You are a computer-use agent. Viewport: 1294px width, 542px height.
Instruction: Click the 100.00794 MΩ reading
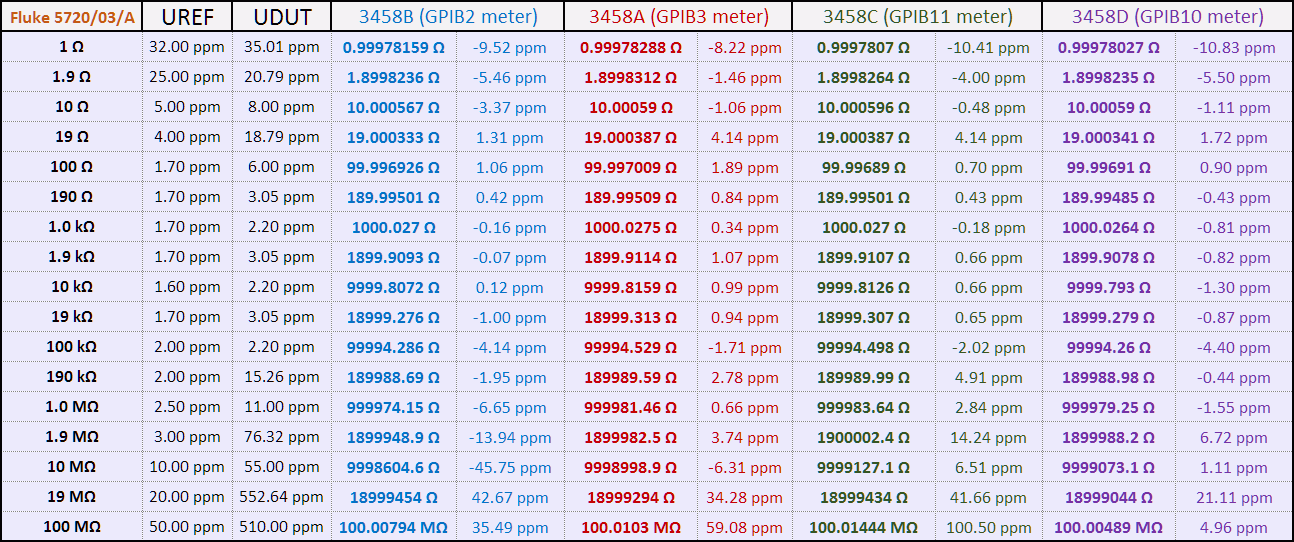pos(393,528)
